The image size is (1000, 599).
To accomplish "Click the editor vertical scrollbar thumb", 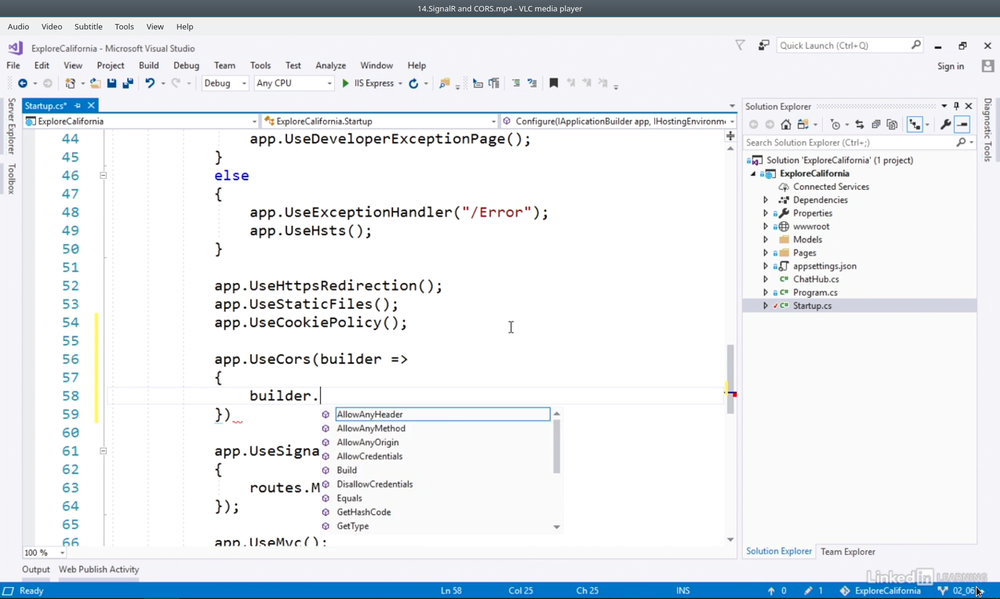I will coord(730,379).
